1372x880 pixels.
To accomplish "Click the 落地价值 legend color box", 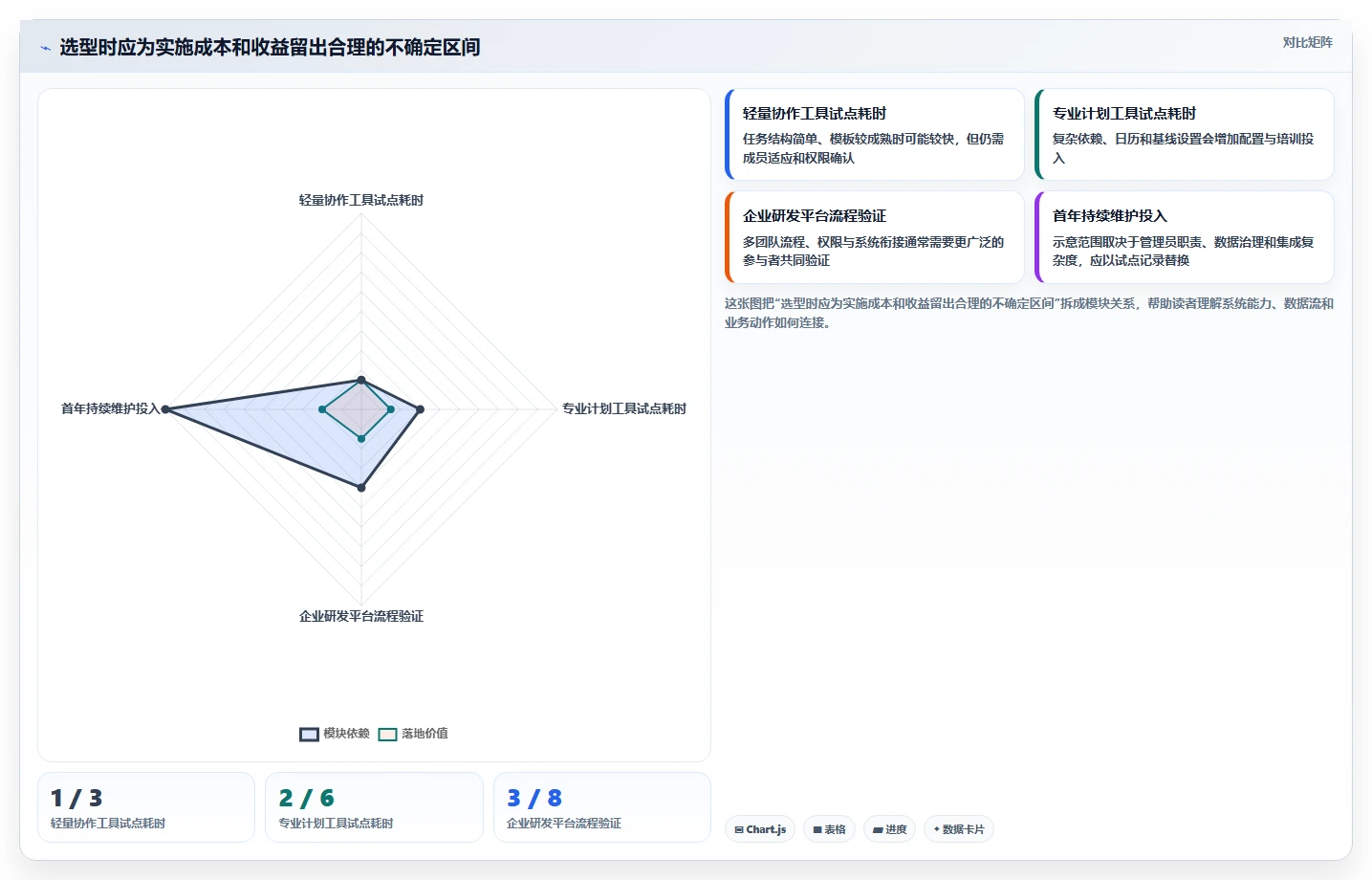I will pos(387,735).
